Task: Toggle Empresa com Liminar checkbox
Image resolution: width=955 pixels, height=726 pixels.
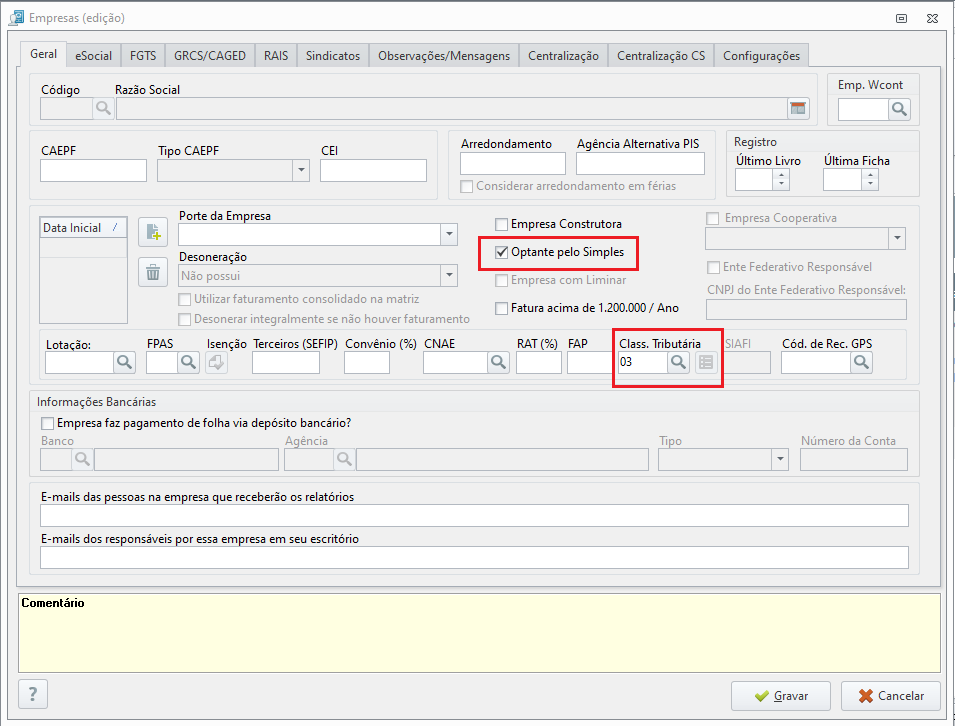Action: [501, 280]
